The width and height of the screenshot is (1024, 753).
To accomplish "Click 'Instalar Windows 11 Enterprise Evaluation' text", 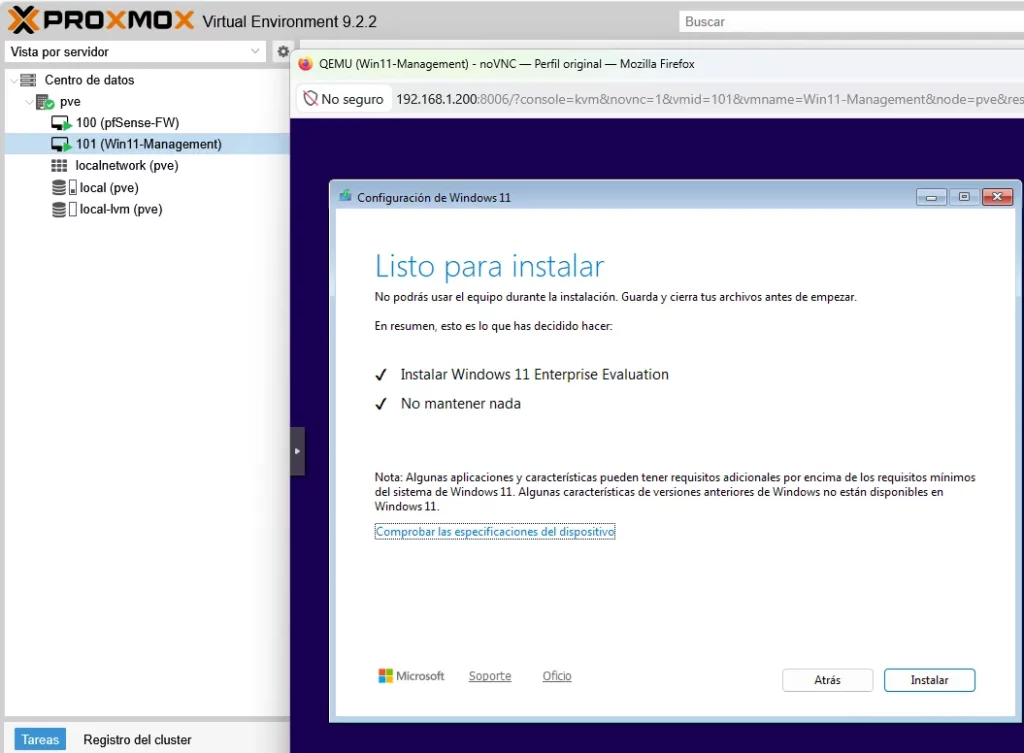I will (535, 374).
